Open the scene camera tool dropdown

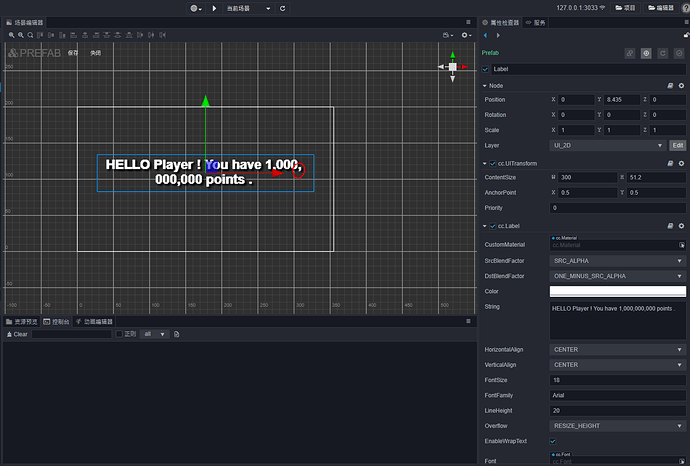448,35
